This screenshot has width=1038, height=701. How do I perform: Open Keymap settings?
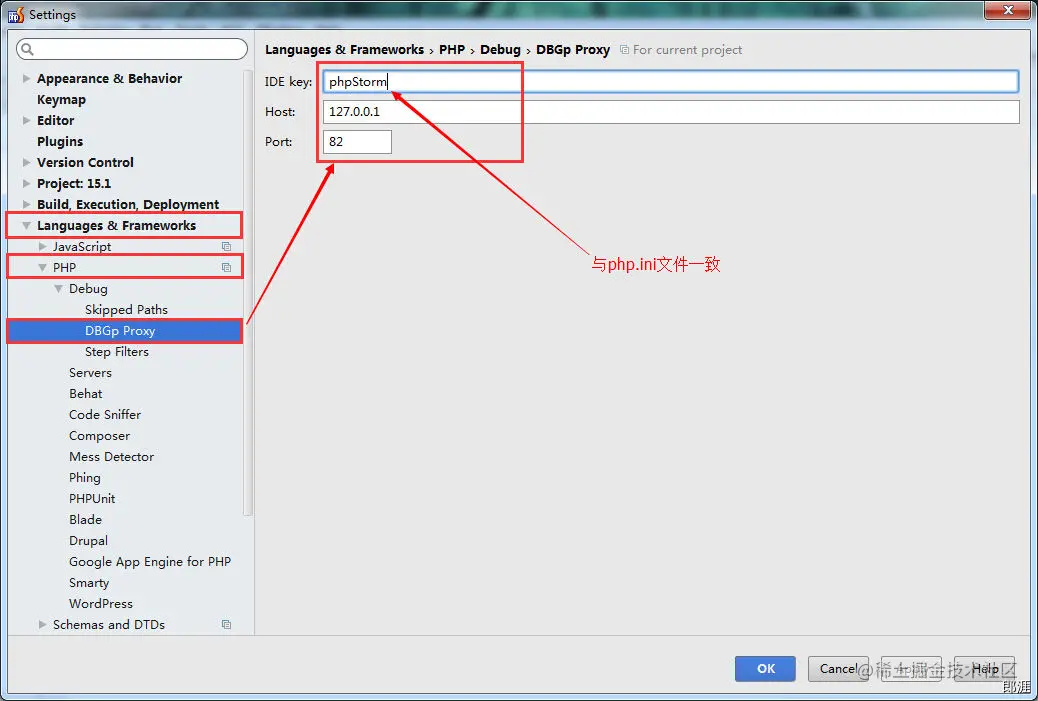(62, 99)
